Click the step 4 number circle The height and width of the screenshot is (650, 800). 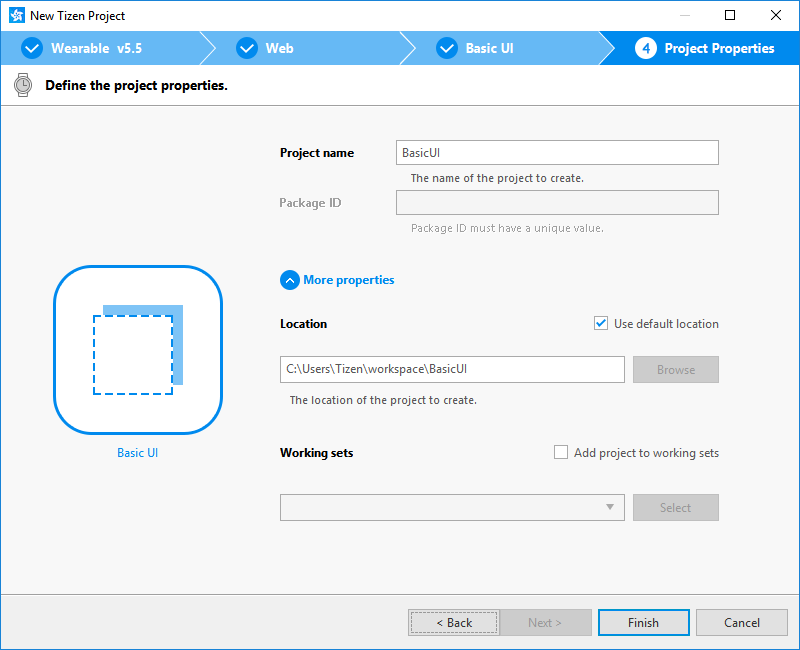click(x=646, y=48)
